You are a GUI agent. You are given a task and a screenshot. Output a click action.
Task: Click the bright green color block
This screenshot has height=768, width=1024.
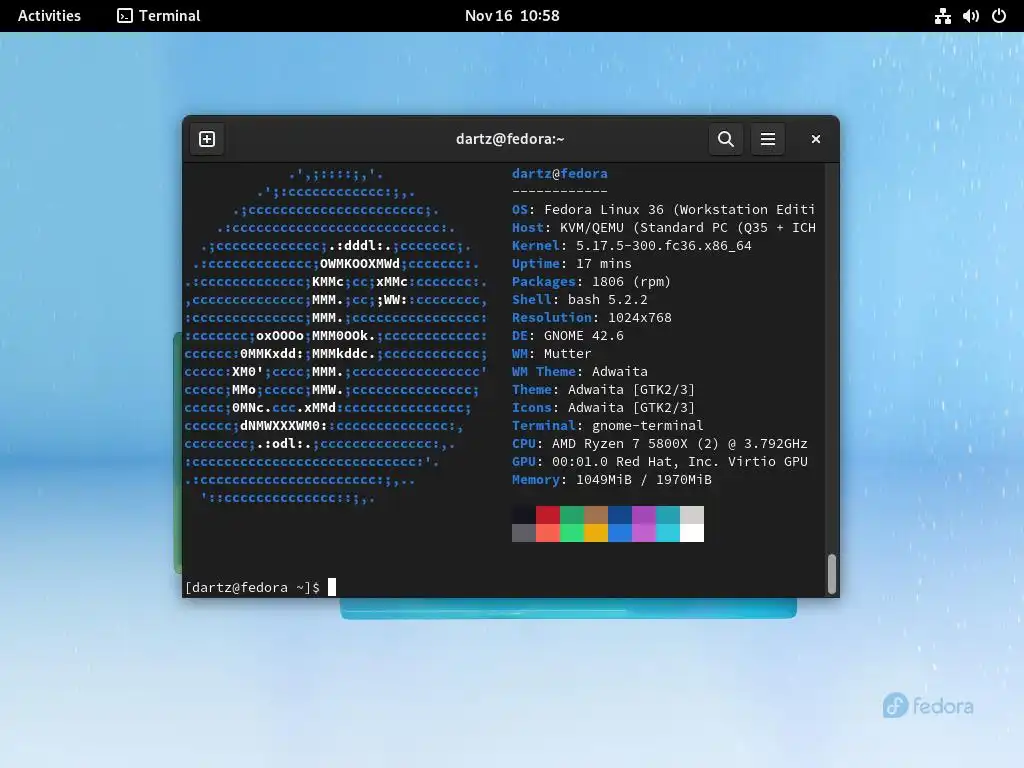(572, 533)
